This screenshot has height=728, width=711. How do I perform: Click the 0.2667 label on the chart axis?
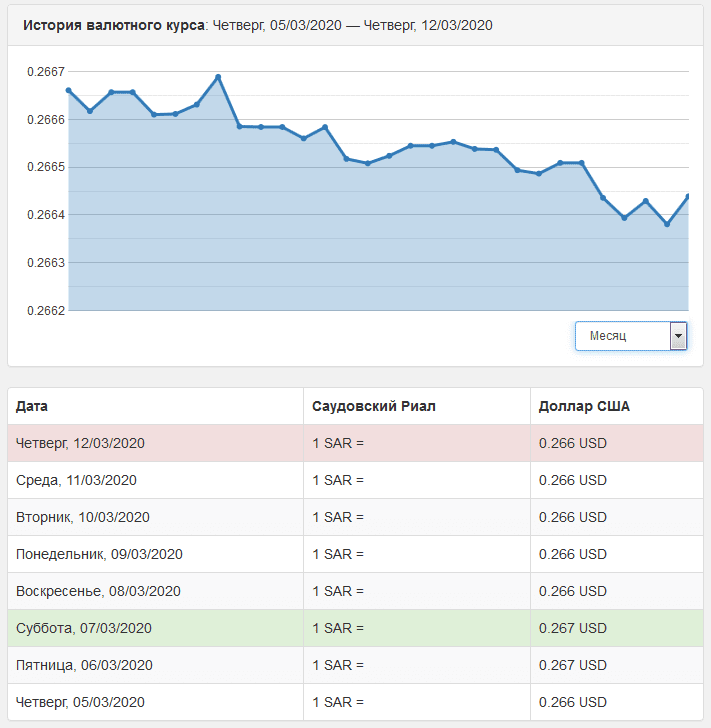tap(44, 72)
